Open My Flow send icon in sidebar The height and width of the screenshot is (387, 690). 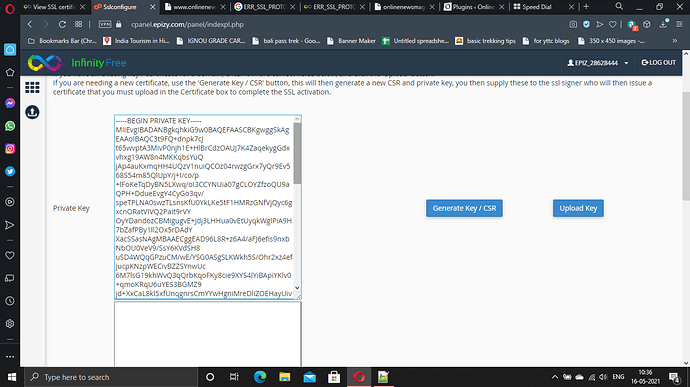click(x=10, y=225)
